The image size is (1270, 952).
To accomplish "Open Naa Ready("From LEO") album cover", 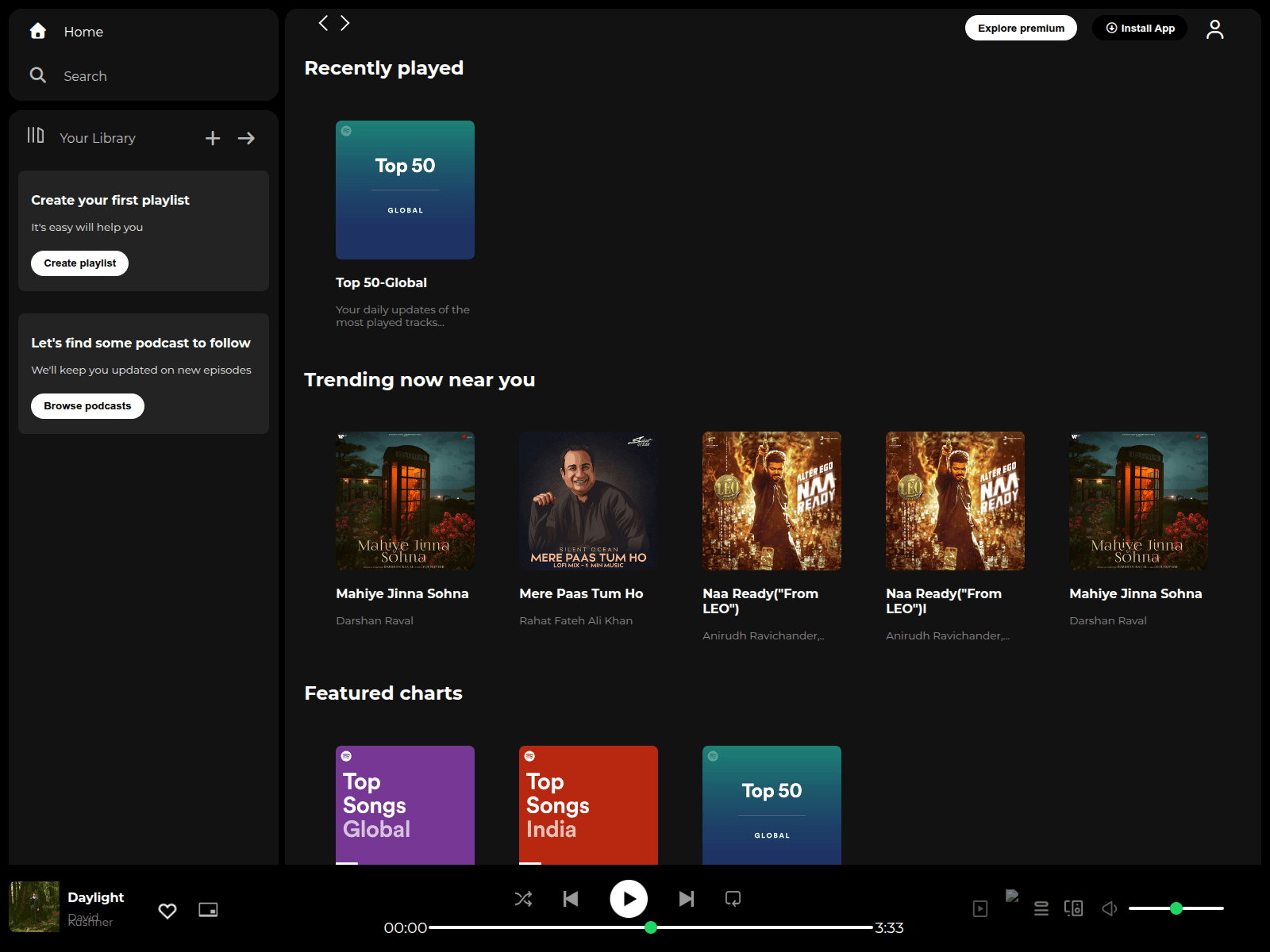I will point(772,501).
